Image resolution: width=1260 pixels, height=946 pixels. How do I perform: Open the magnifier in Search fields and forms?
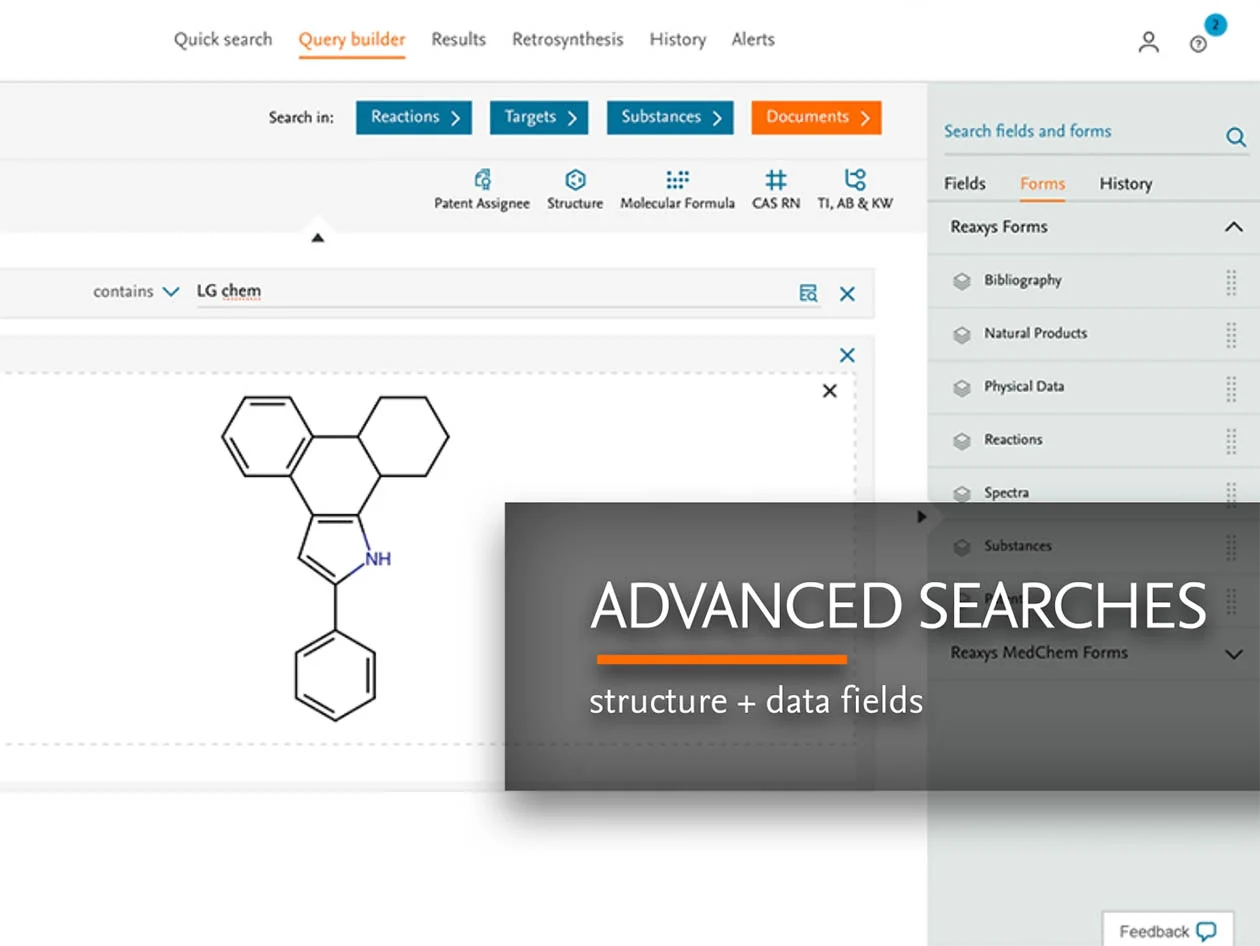click(1236, 137)
